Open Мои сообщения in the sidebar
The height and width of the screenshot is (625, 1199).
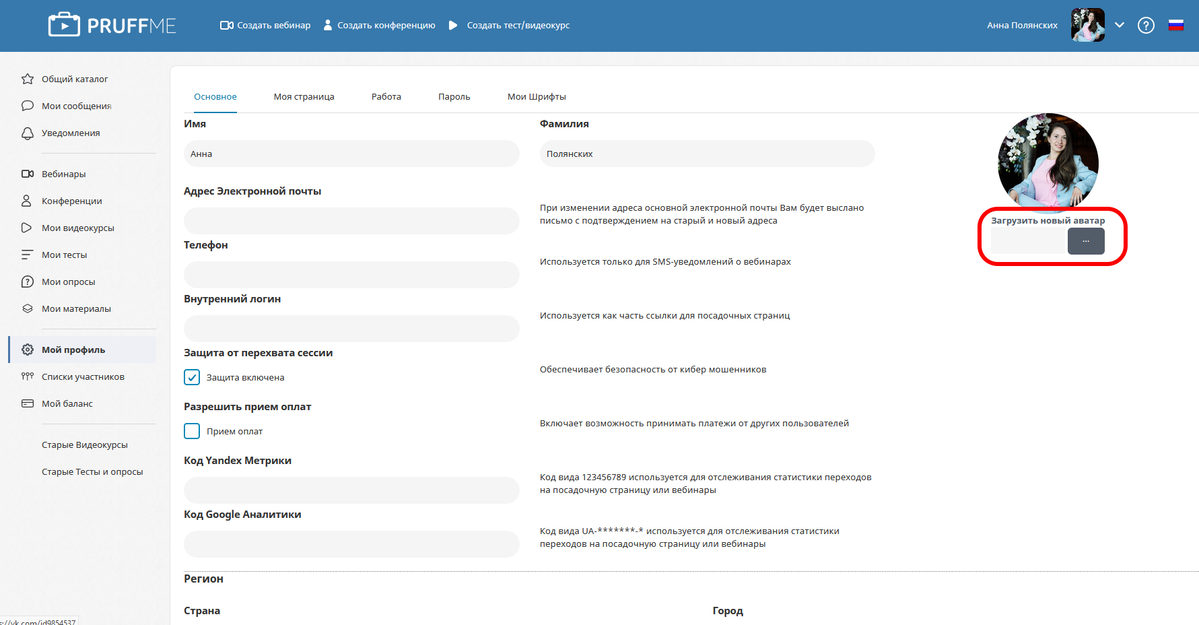(x=76, y=106)
